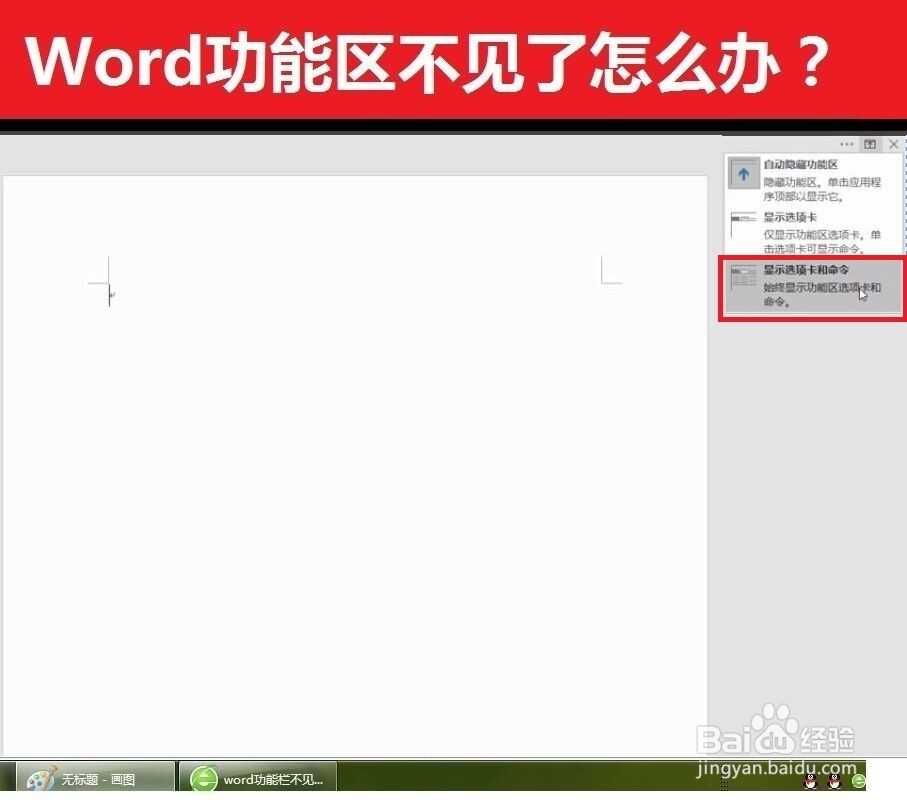Open the Ribbon Display Options button
The image size is (907, 800).
[x=869, y=145]
